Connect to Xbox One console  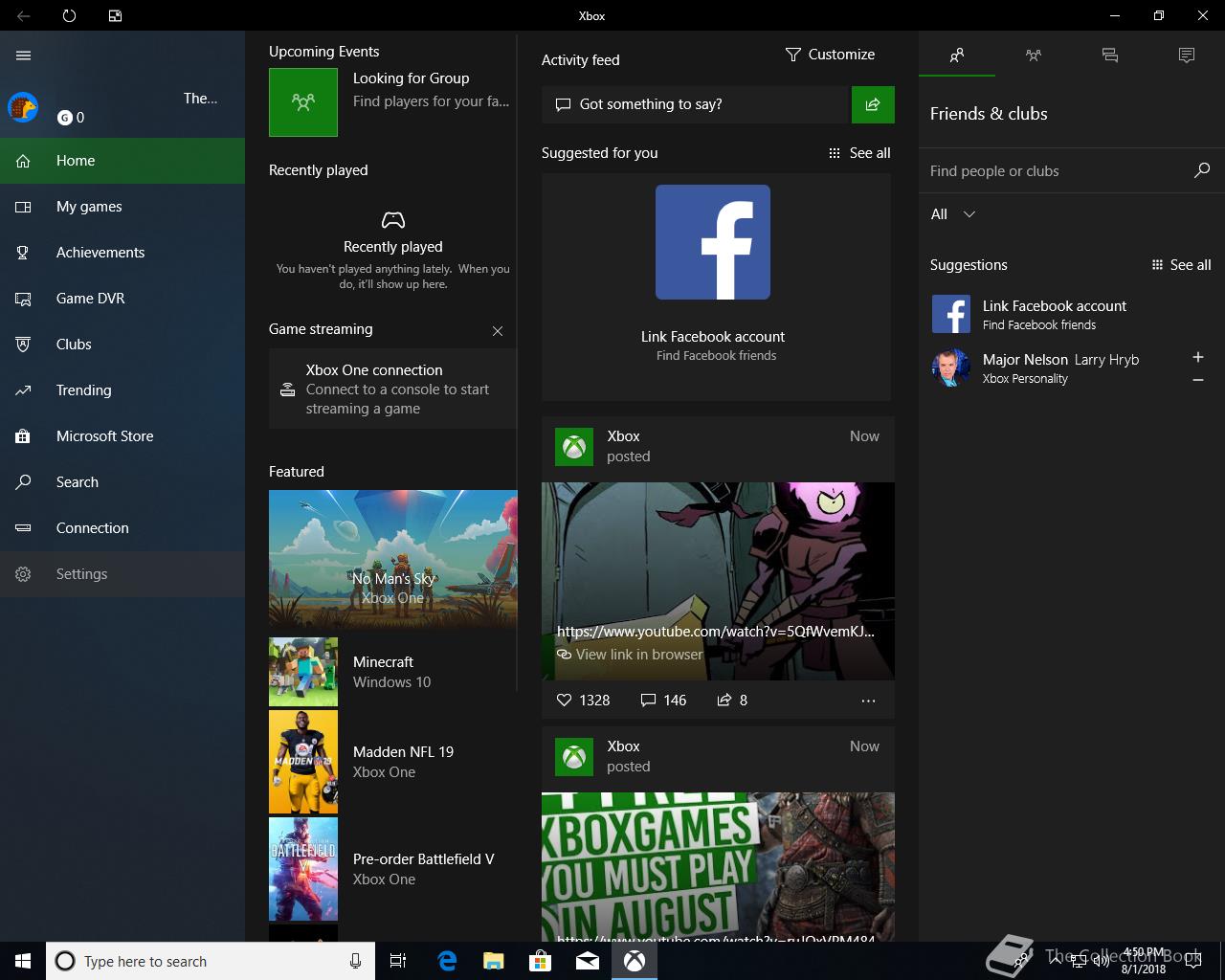point(392,389)
